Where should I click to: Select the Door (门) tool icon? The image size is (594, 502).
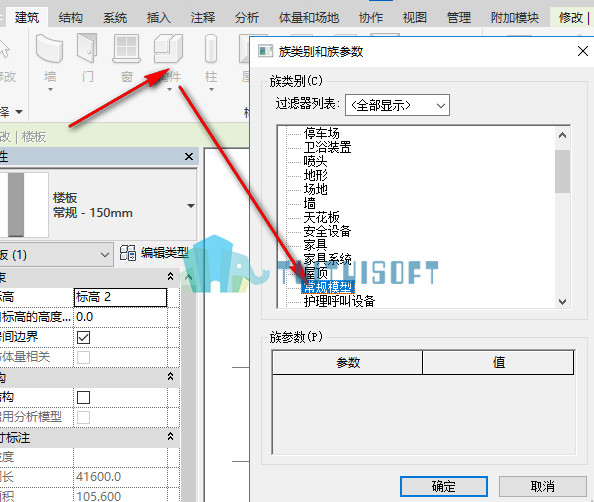87,48
